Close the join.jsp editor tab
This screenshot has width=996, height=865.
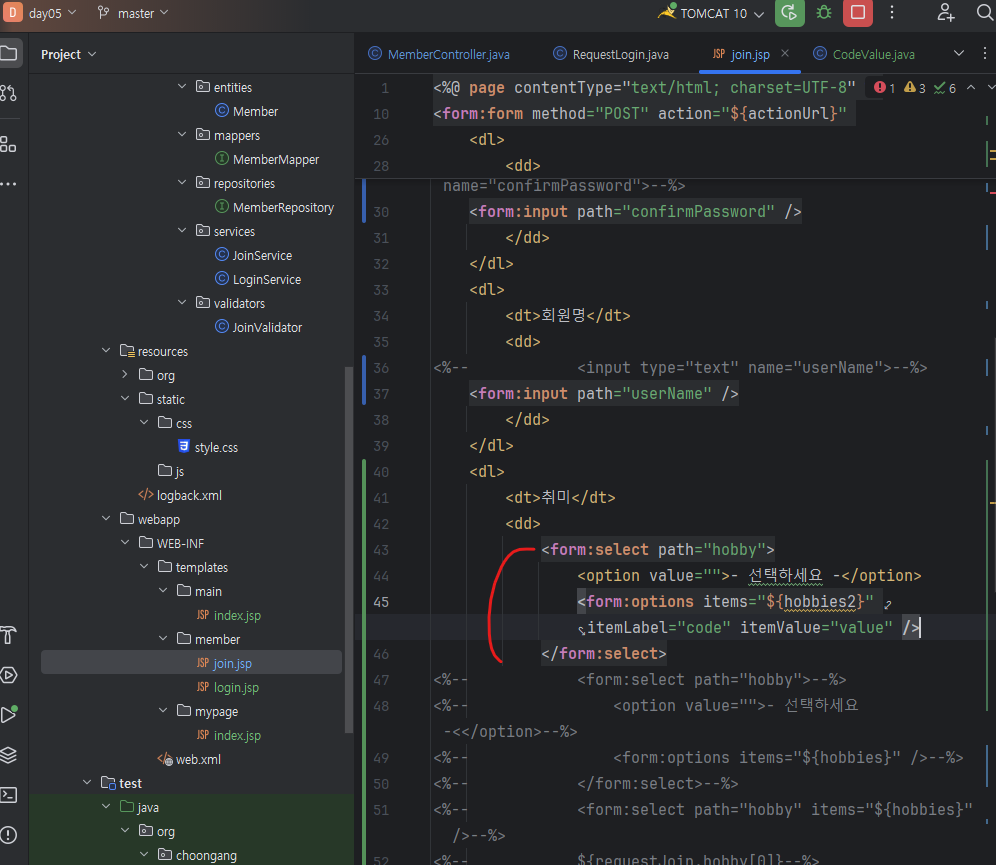point(785,53)
